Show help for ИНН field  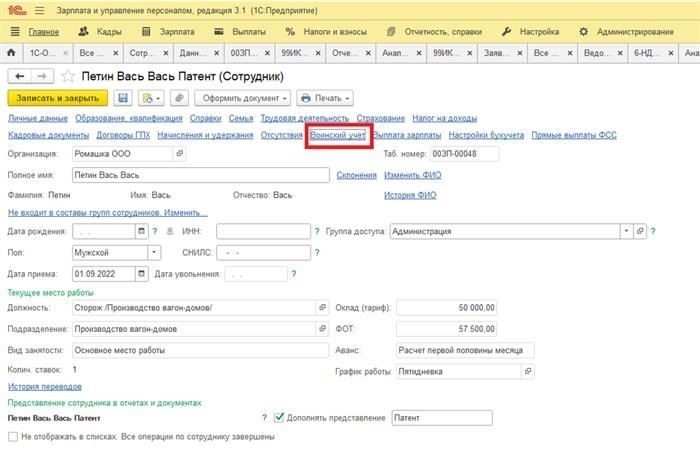317,231
